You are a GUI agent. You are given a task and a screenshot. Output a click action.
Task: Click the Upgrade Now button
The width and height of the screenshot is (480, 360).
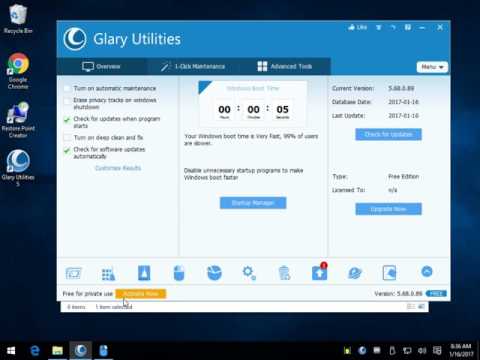pyautogui.click(x=388, y=209)
